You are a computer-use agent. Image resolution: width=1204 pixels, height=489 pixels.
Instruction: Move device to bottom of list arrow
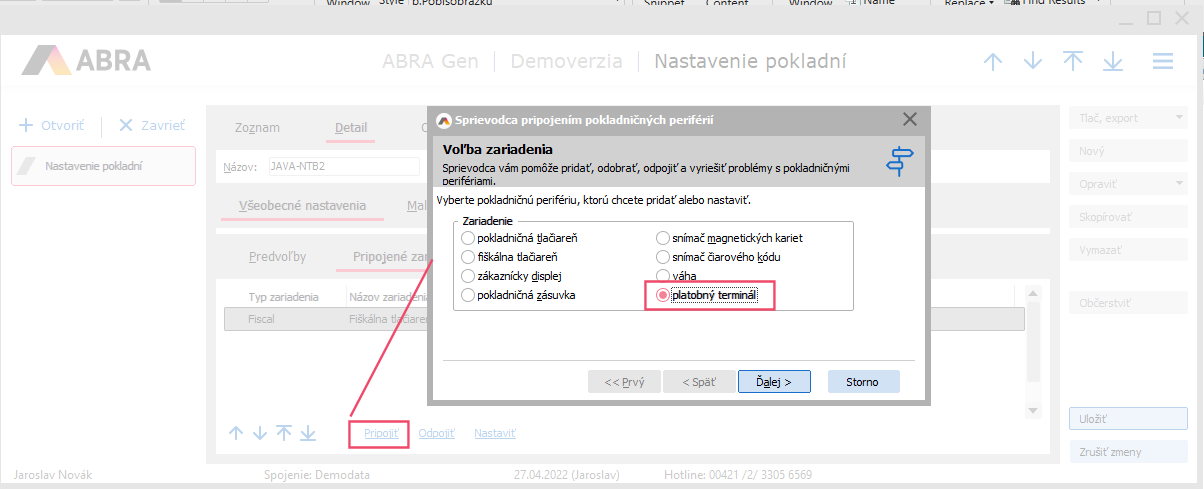click(308, 433)
